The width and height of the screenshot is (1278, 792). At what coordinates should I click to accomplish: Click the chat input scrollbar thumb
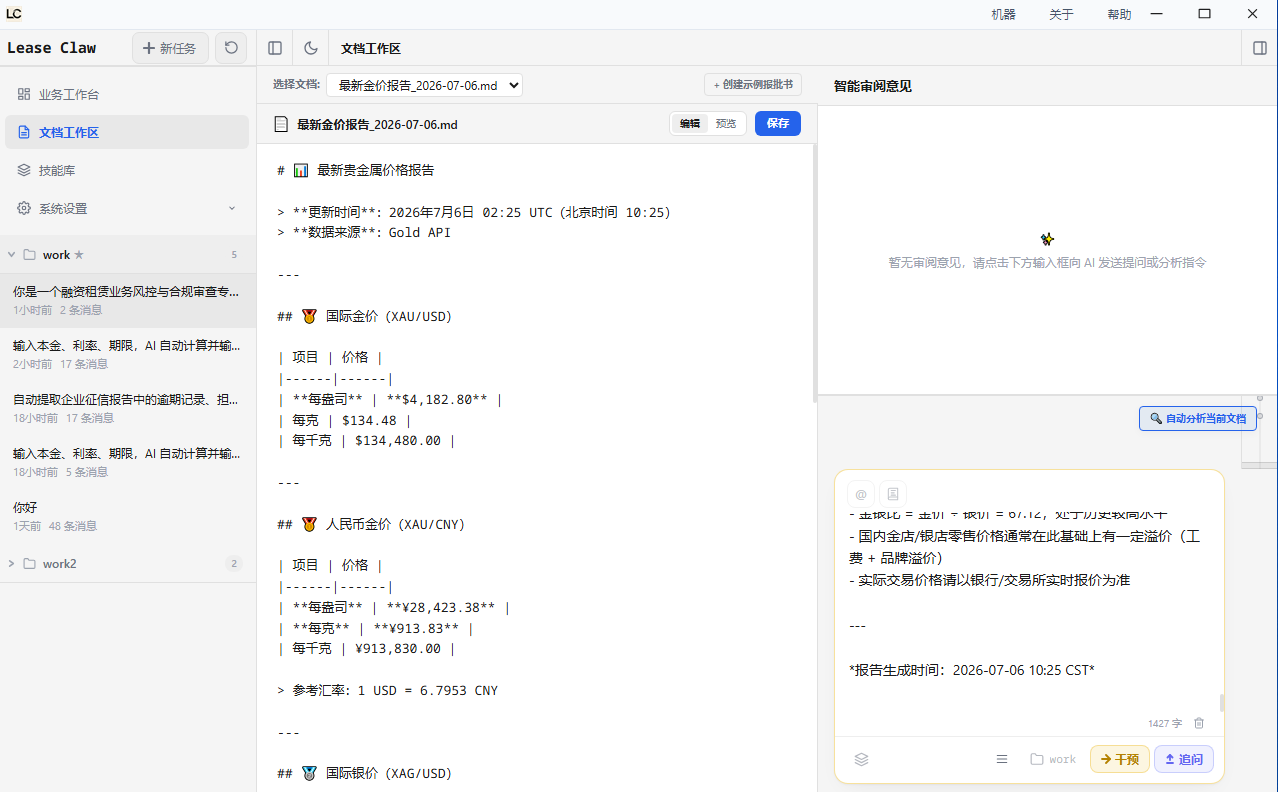tap(1221, 703)
